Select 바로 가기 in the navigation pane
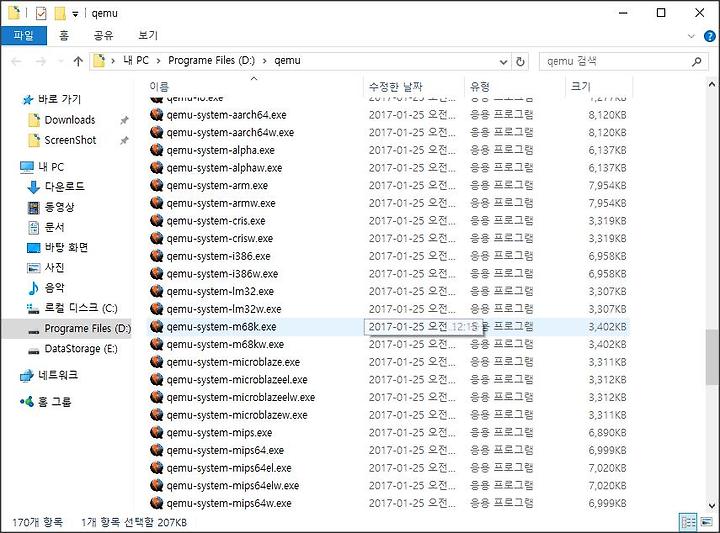This screenshot has width=720, height=533. [59, 99]
